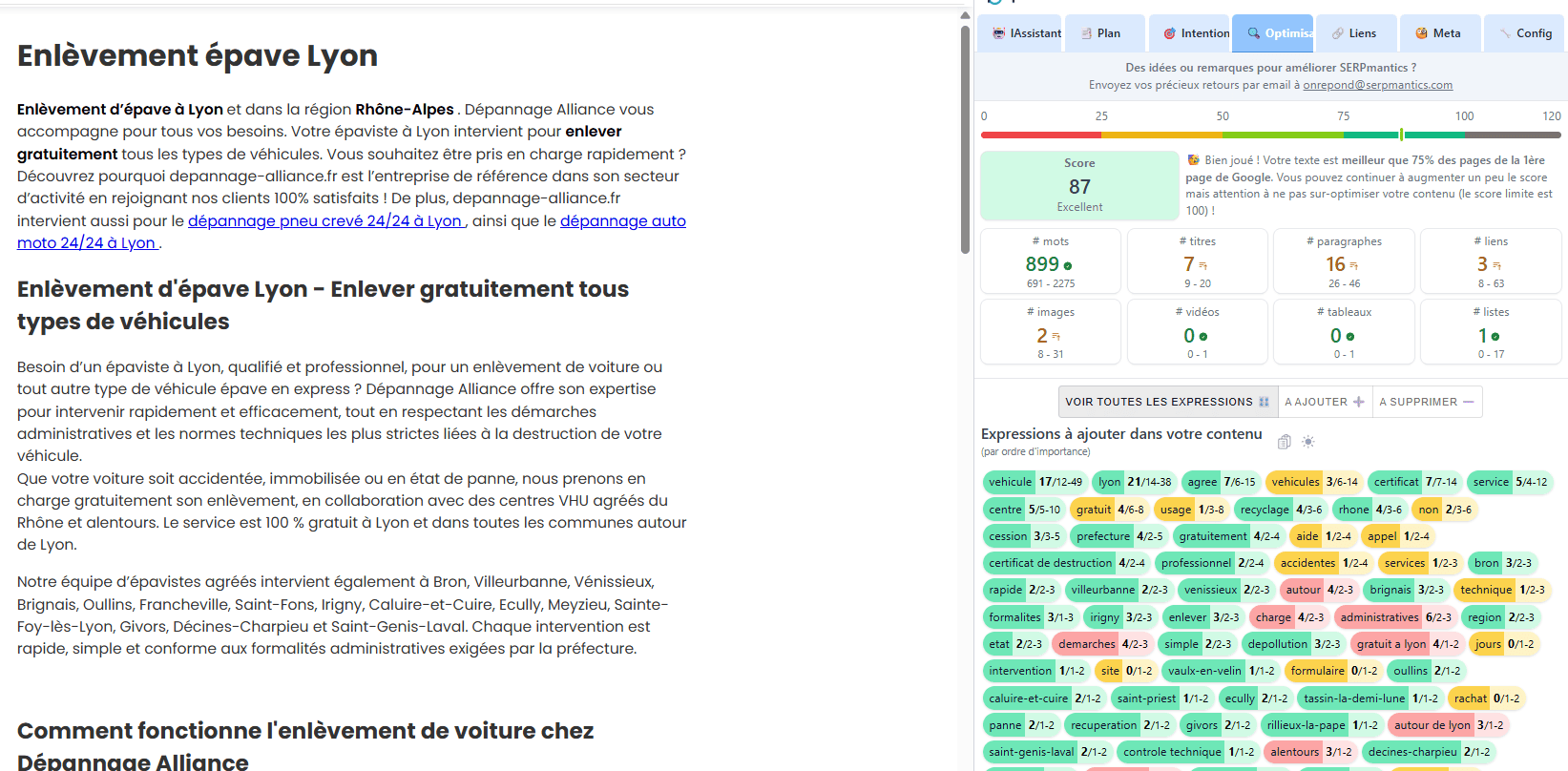Click the Meta tab icon
The image size is (1568, 771).
pos(1422,33)
